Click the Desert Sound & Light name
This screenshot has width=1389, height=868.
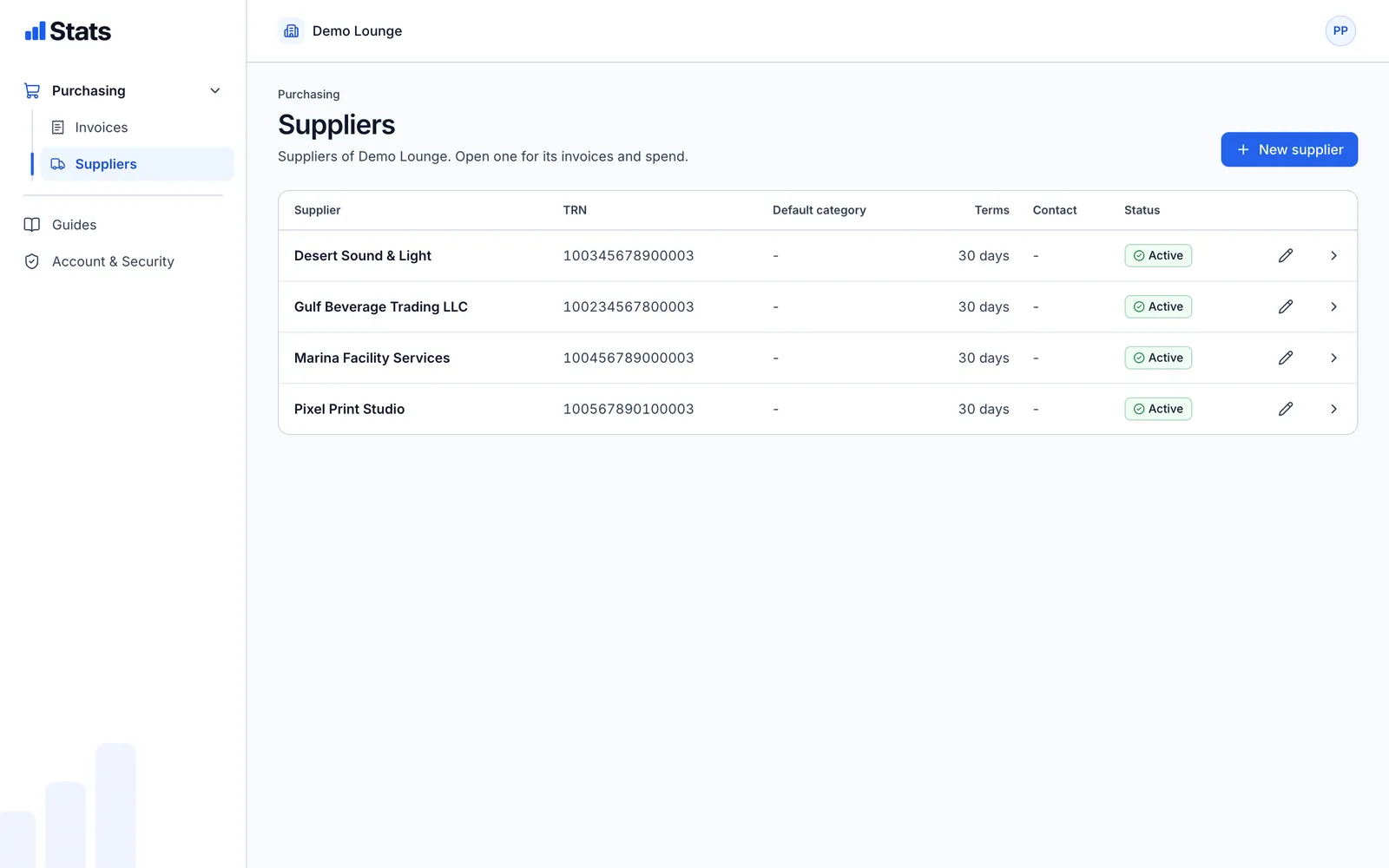tap(363, 255)
